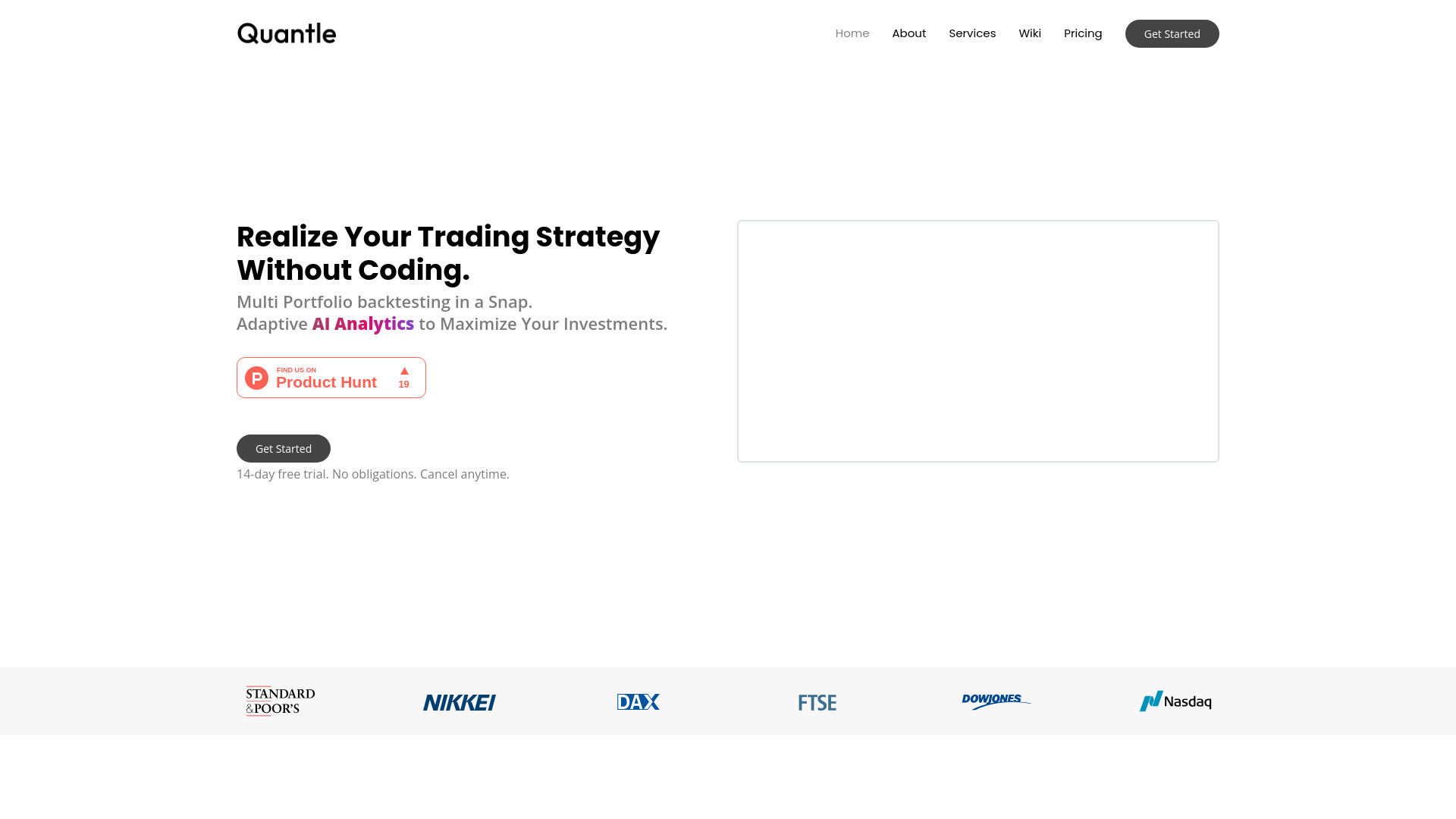Open the Services navigation menu item

[971, 33]
